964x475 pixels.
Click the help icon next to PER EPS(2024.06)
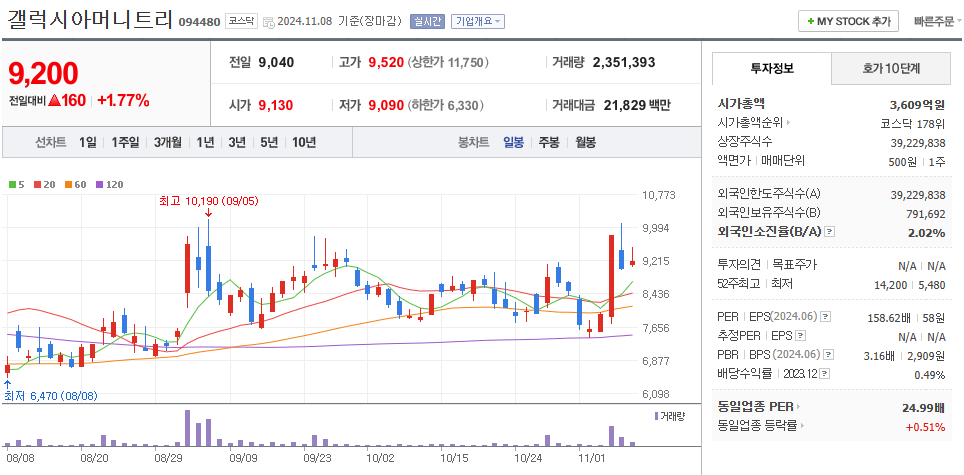(826, 317)
